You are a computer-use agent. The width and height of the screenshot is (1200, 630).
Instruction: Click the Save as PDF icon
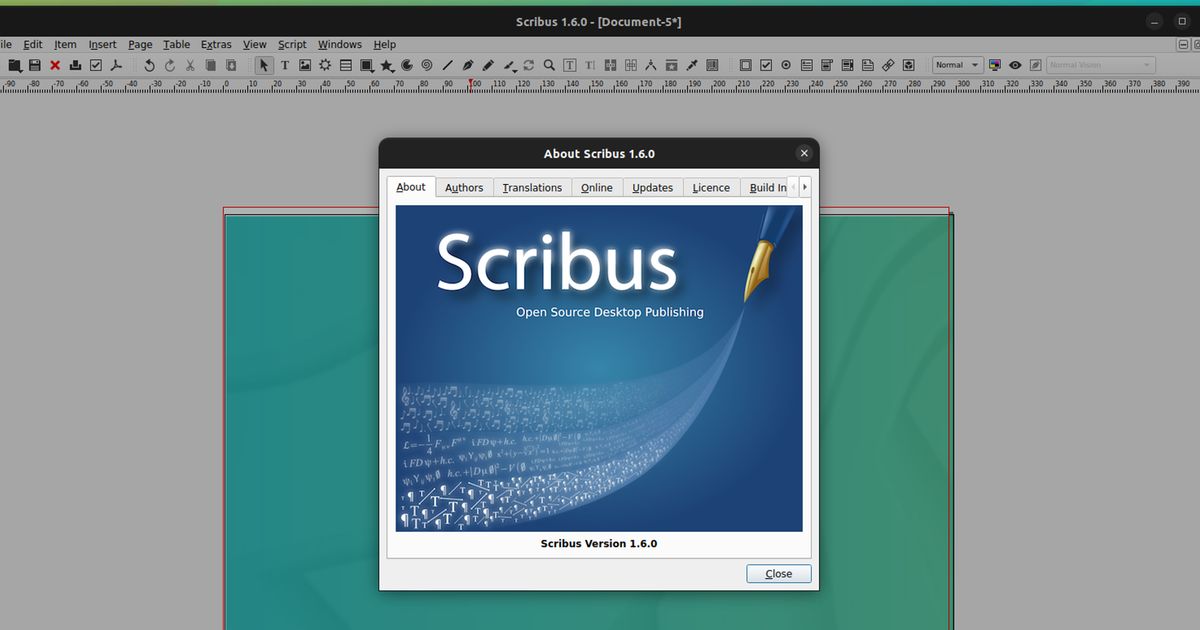coord(116,65)
